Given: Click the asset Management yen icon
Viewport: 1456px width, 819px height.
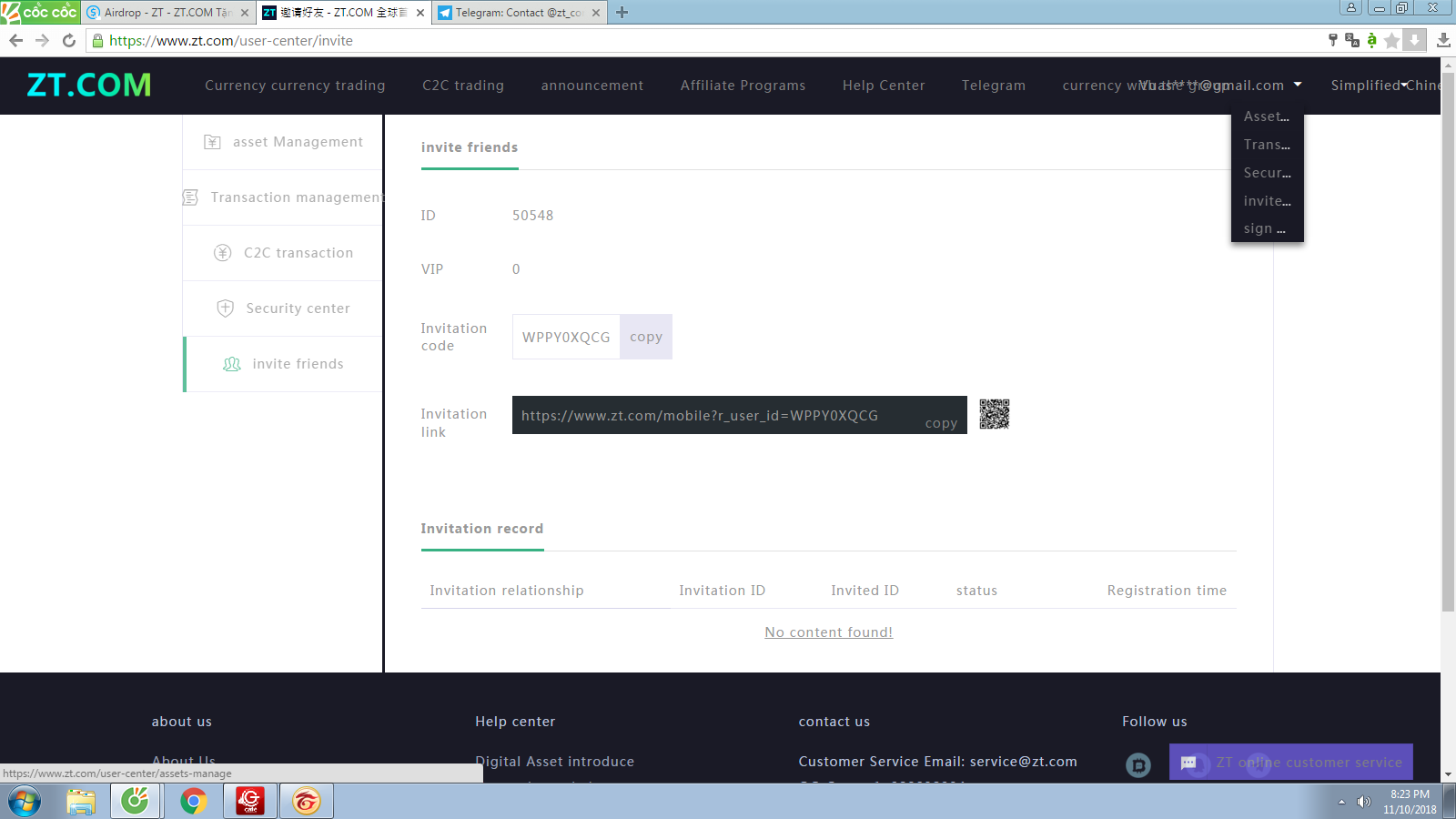Looking at the screenshot, I should coord(212,142).
